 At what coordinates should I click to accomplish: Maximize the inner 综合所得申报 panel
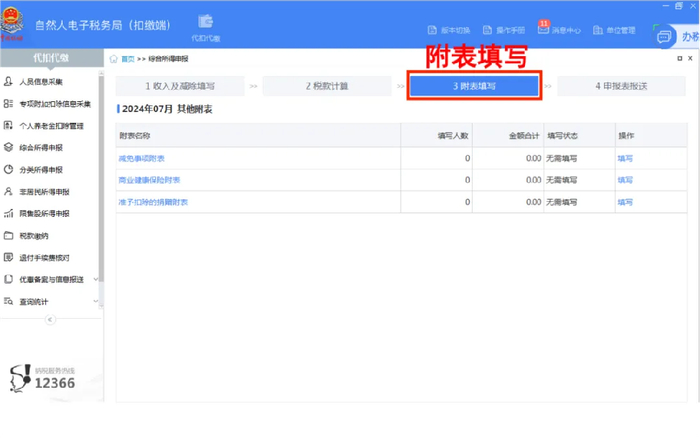(680, 58)
